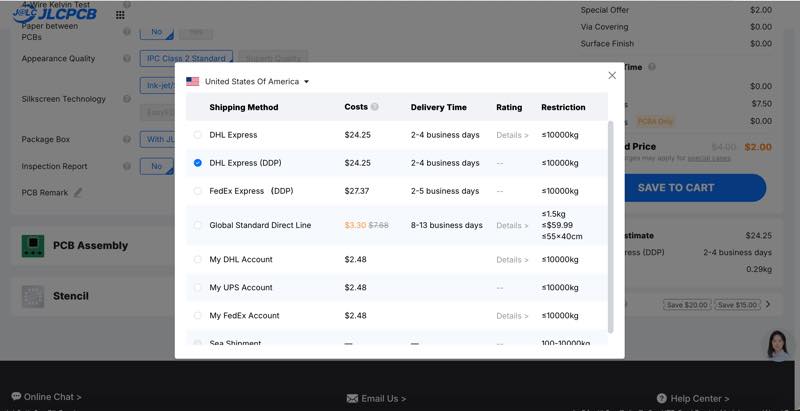Open Details link for DHL Express rating
Screen dimensions: 800x411
[512, 135]
